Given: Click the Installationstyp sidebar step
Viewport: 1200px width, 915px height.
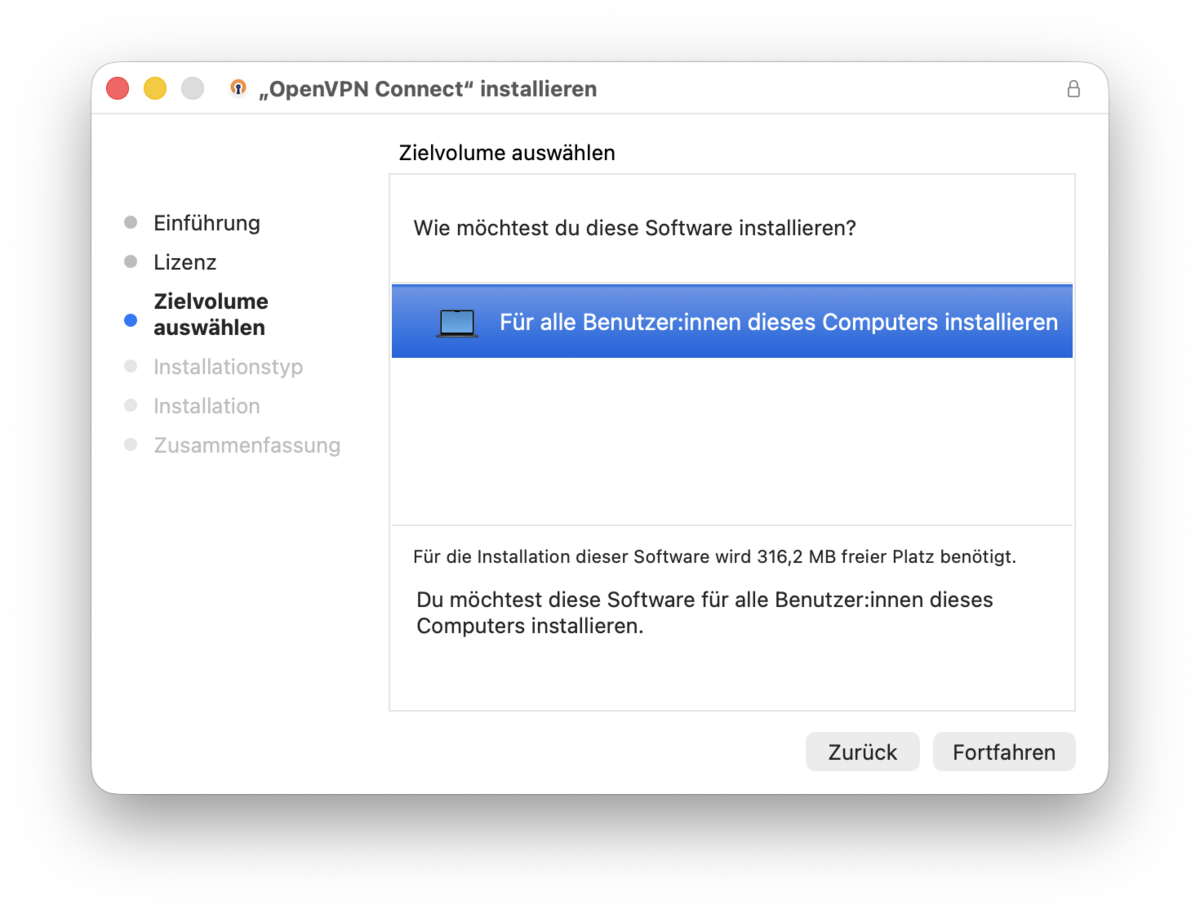Looking at the screenshot, I should [x=228, y=367].
